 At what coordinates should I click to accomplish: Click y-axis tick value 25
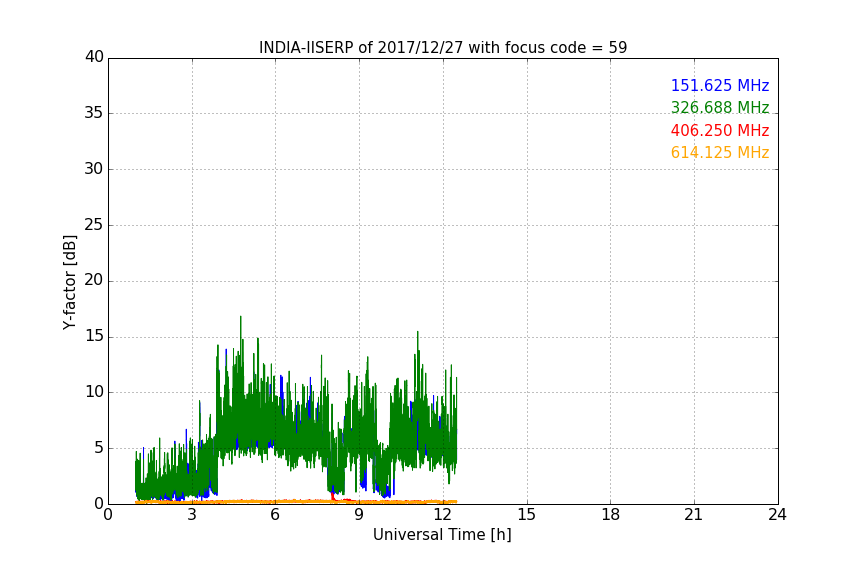[94, 225]
